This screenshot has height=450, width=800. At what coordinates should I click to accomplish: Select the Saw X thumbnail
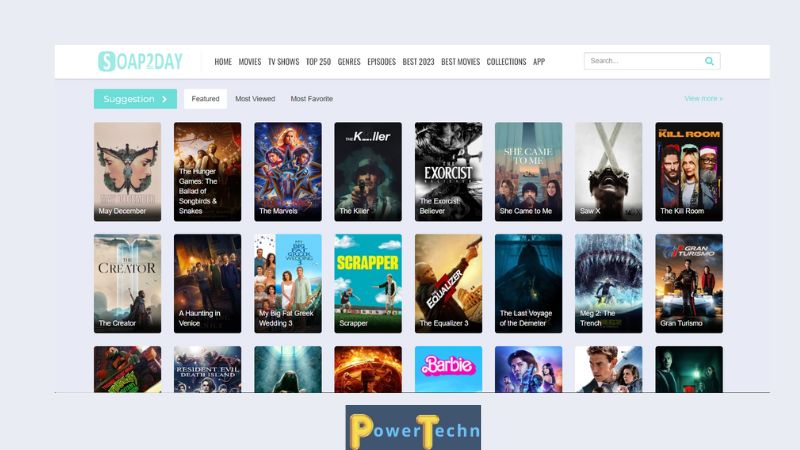point(608,171)
